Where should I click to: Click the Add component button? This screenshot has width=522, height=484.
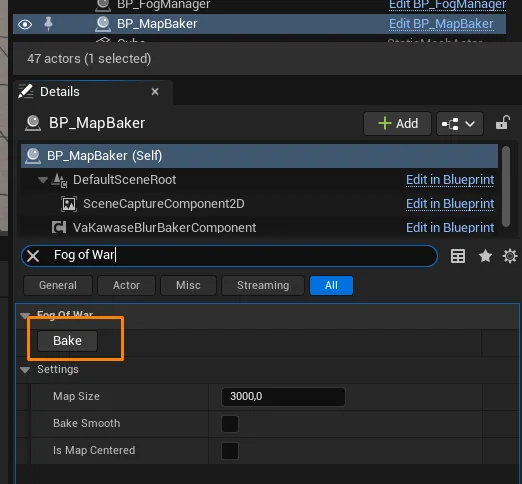click(397, 124)
